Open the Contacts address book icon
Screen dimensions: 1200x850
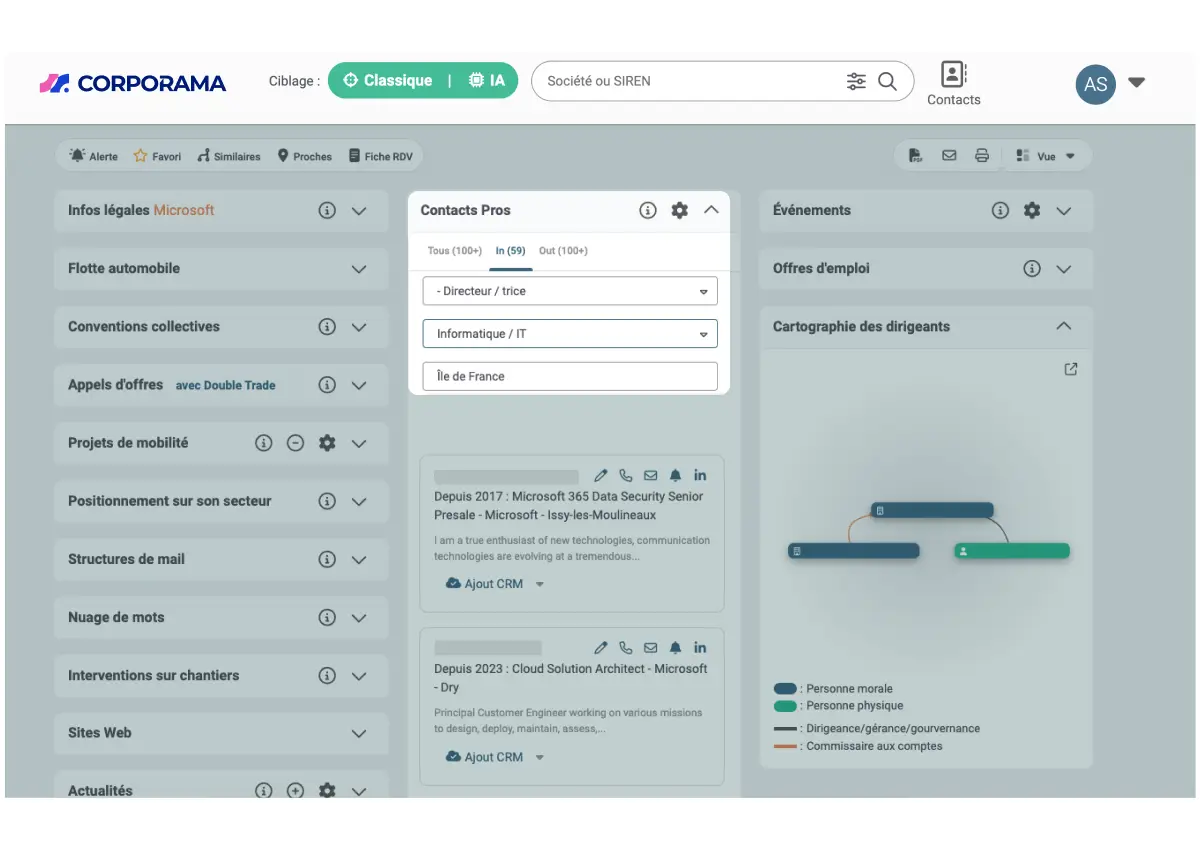click(953, 74)
